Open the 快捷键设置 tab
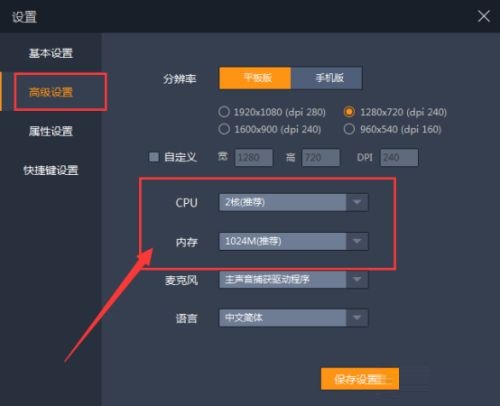500x406 pixels. click(x=51, y=170)
